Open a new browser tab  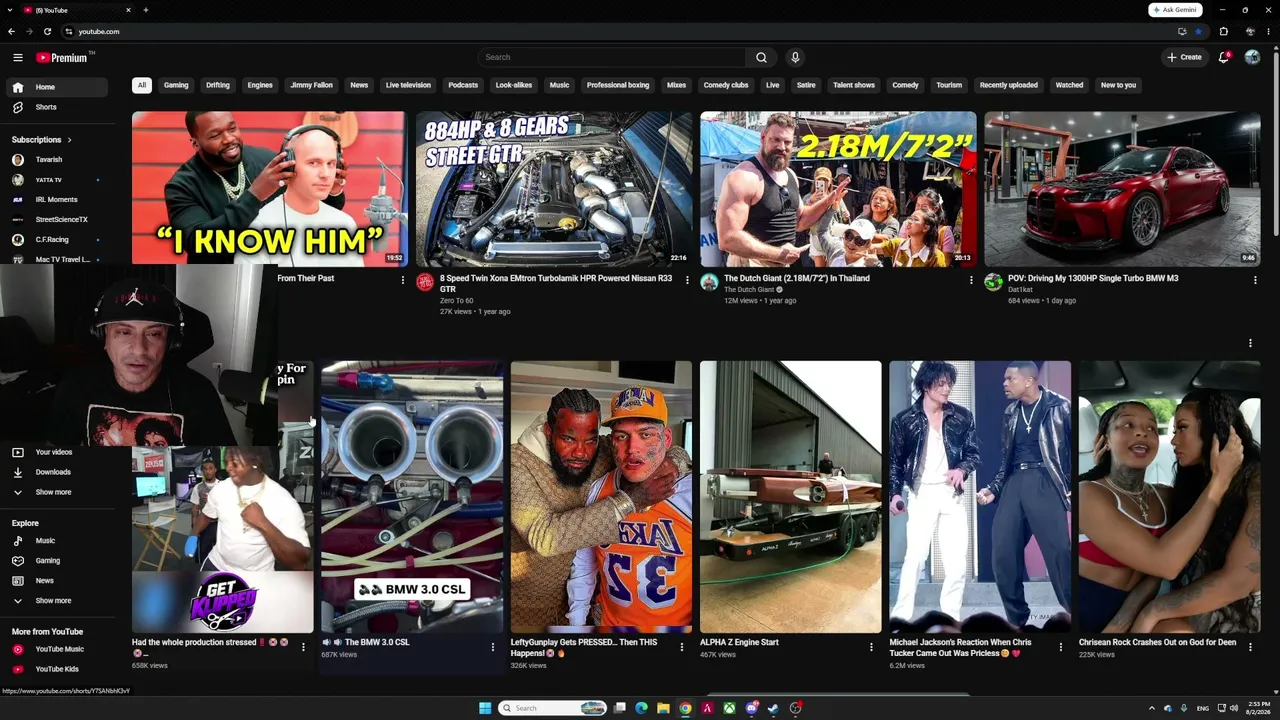coord(145,10)
